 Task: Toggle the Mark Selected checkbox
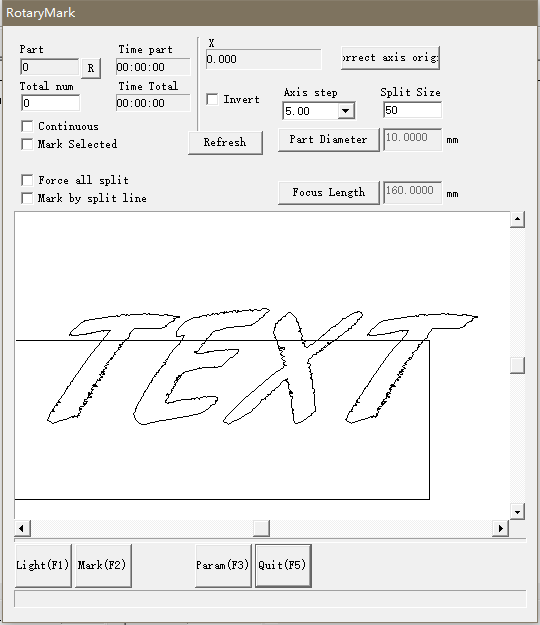pos(27,144)
